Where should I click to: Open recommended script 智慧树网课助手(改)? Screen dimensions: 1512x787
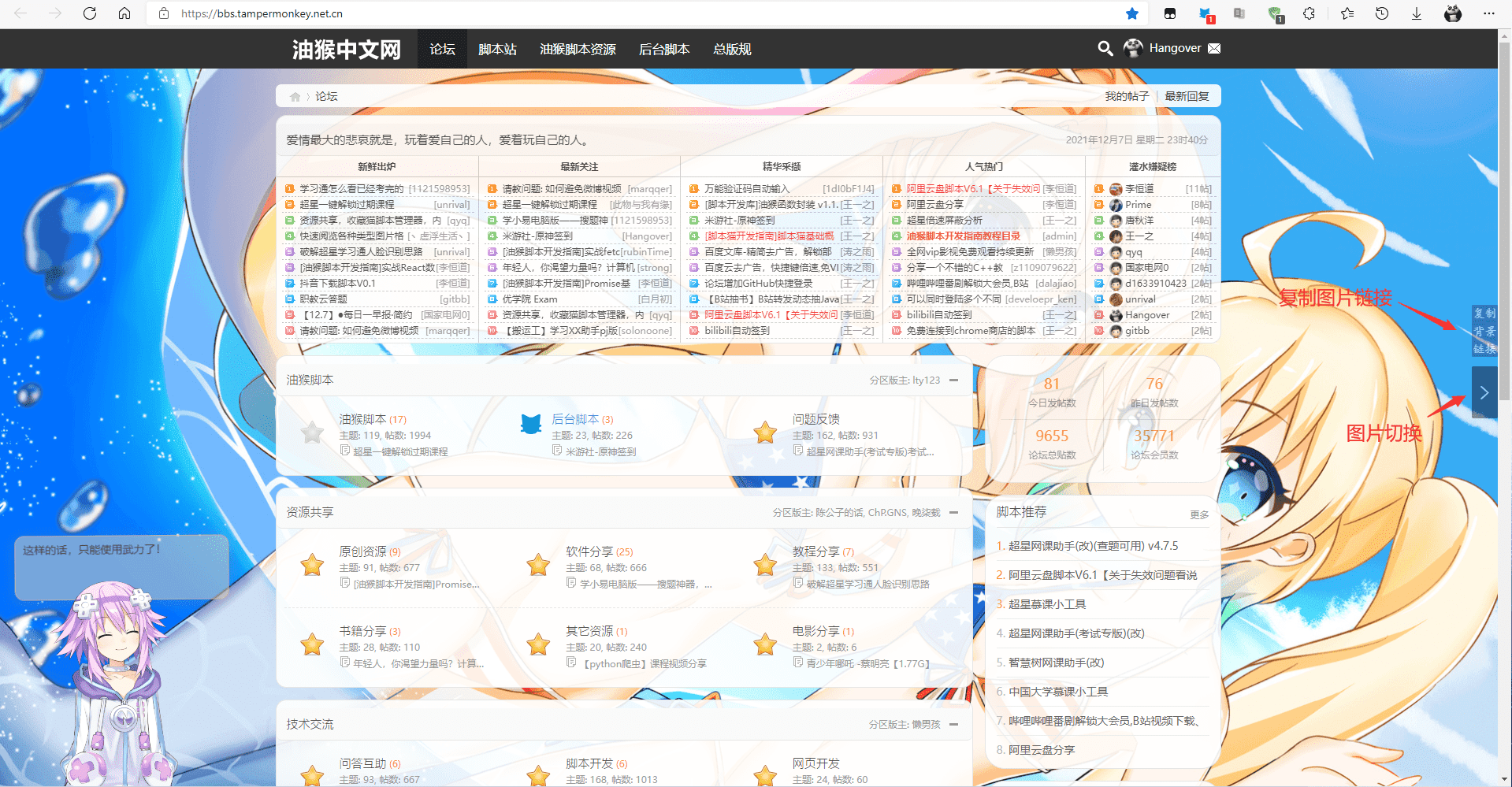[1056, 663]
